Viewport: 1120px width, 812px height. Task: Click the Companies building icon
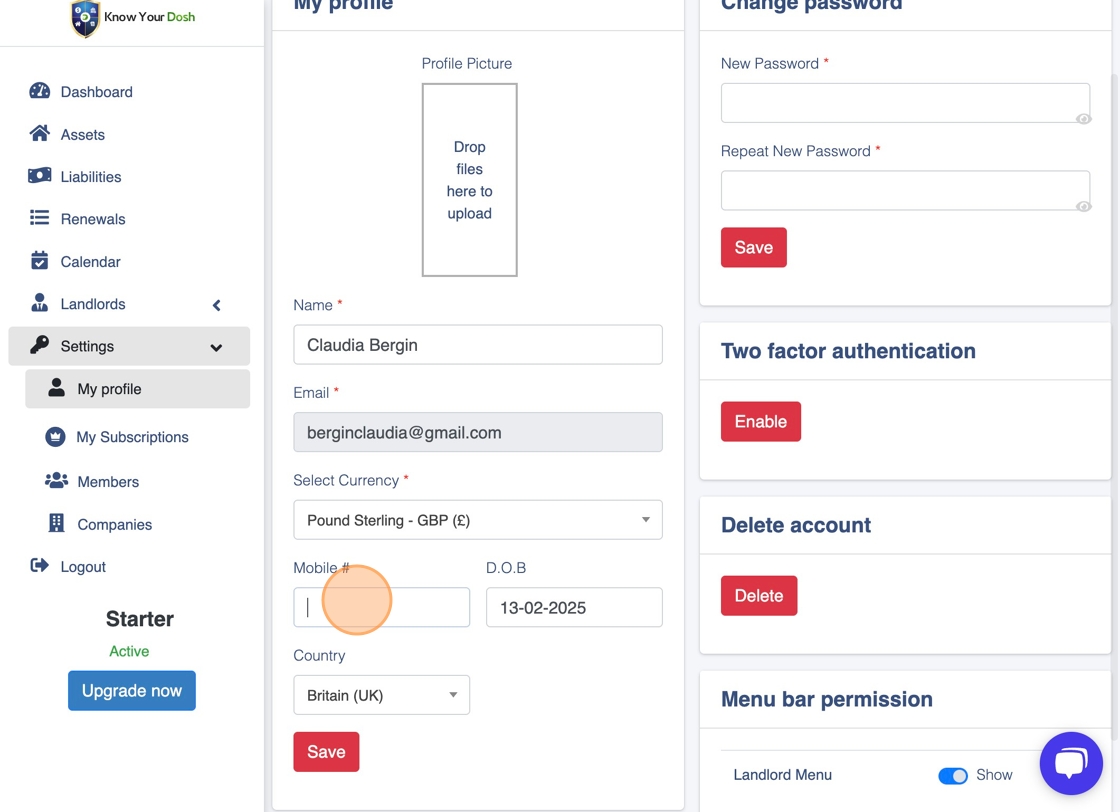click(56, 523)
